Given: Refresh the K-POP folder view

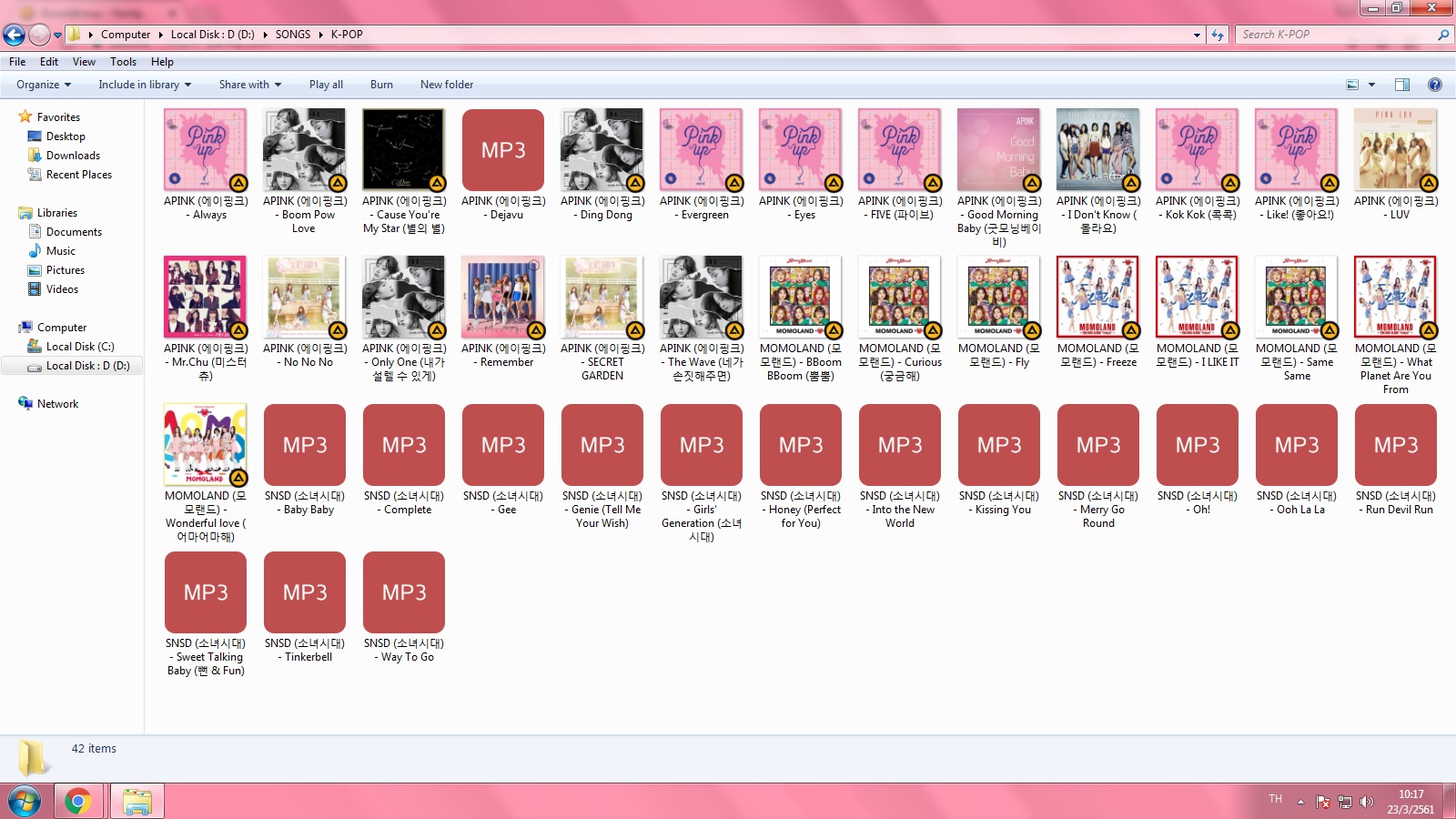Looking at the screenshot, I should tap(1218, 35).
